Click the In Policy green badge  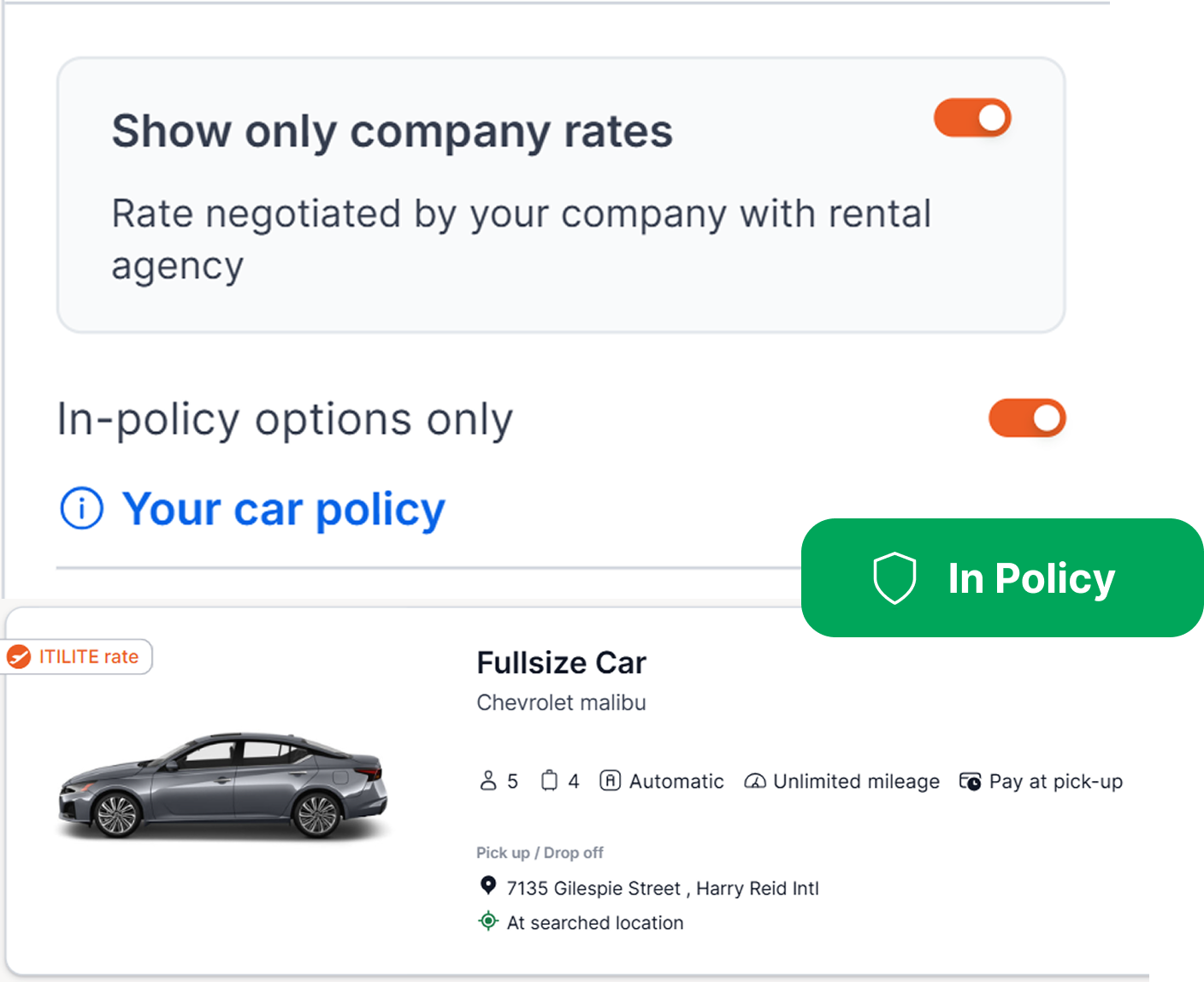click(x=1001, y=578)
